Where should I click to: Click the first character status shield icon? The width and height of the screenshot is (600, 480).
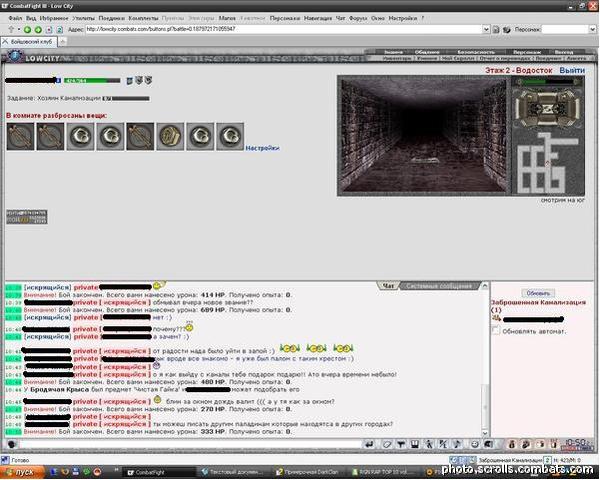tap(129, 80)
